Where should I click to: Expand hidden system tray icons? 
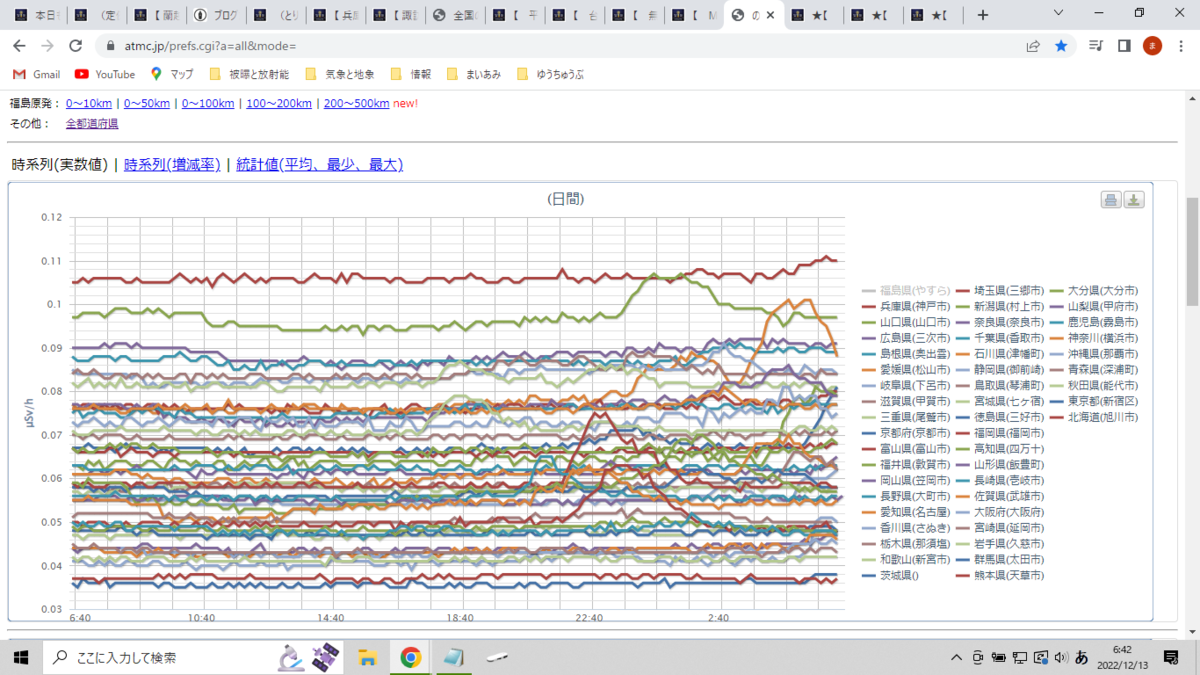pyautogui.click(x=958, y=657)
